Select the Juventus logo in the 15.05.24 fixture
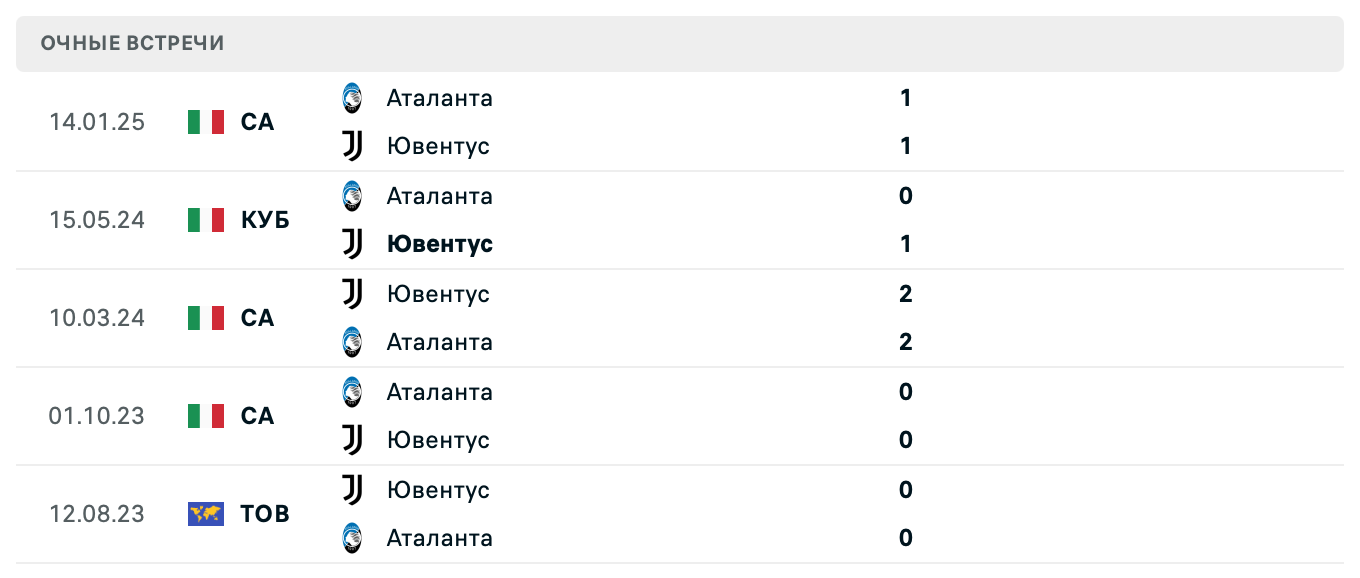The image size is (1360, 578). (352, 244)
